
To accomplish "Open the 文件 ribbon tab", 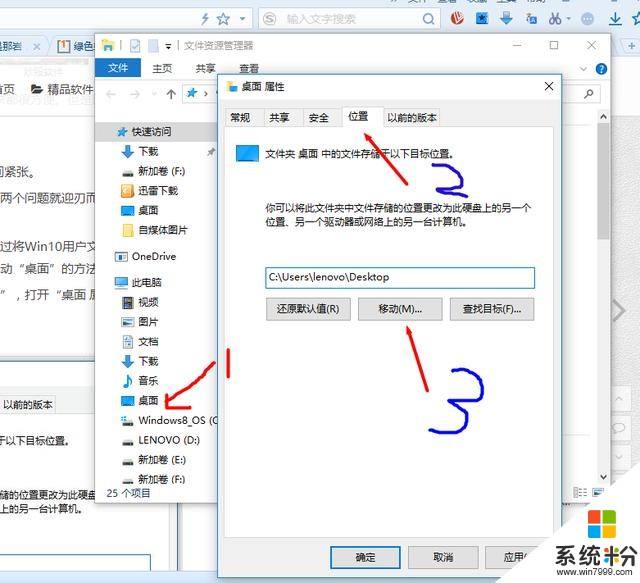I will pos(118,68).
